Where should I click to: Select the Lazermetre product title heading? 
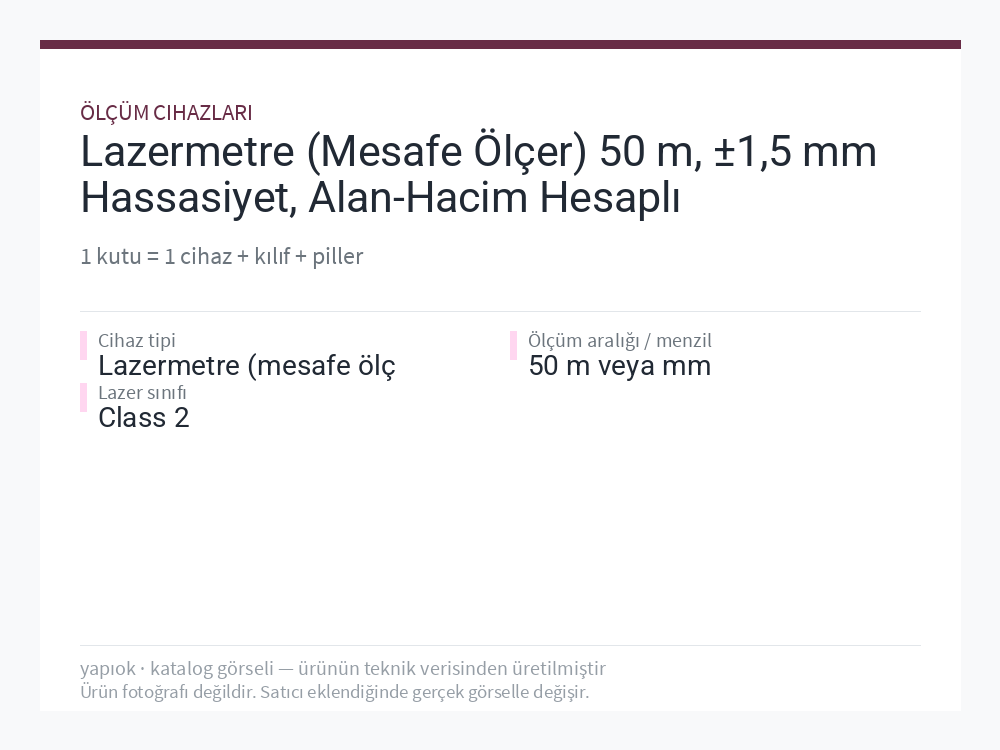478,174
